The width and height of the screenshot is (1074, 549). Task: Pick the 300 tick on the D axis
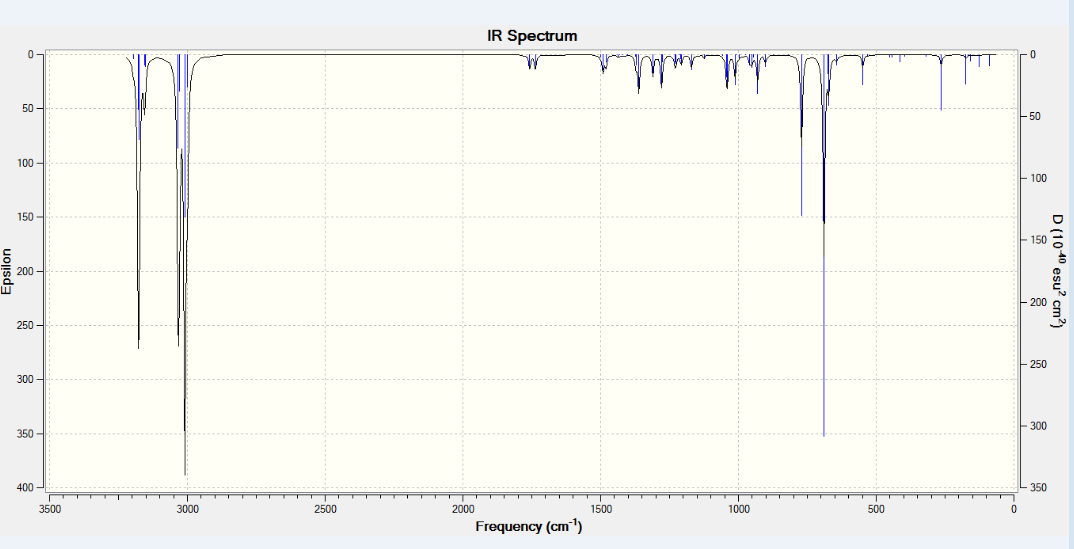coord(1037,426)
